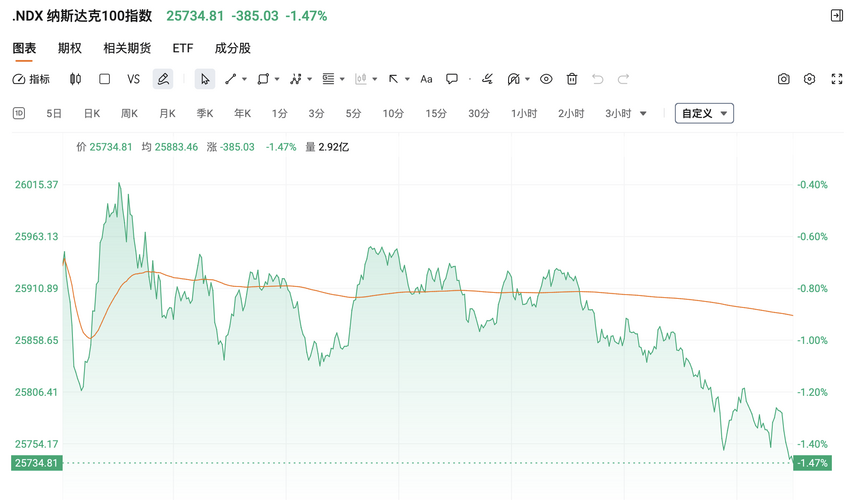Select the 3分 interval

click(316, 113)
